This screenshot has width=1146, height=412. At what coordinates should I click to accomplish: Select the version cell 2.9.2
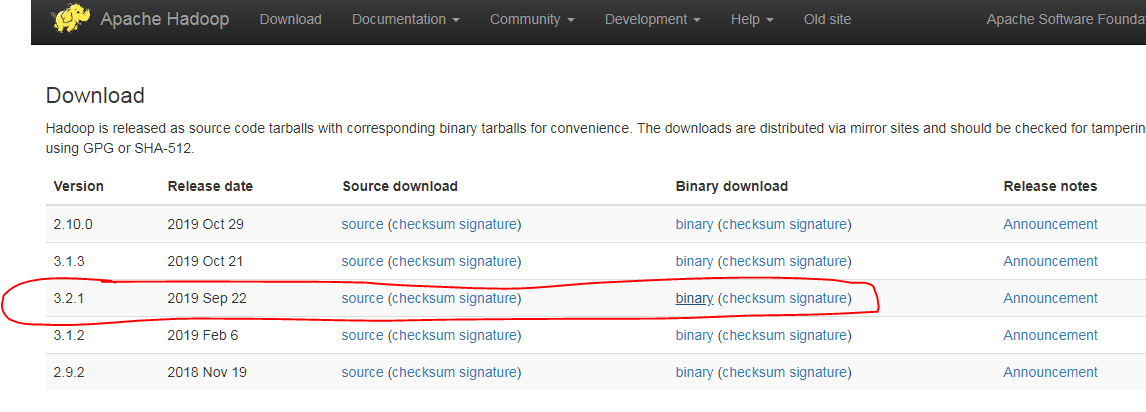(69, 373)
